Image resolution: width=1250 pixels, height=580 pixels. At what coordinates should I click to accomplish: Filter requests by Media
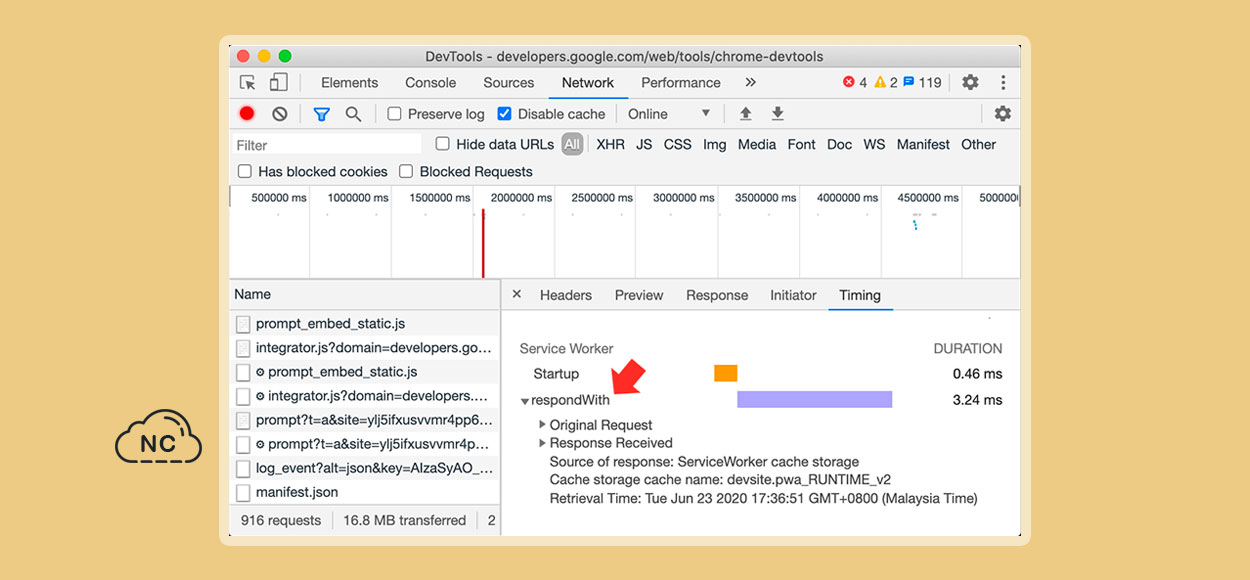point(757,144)
